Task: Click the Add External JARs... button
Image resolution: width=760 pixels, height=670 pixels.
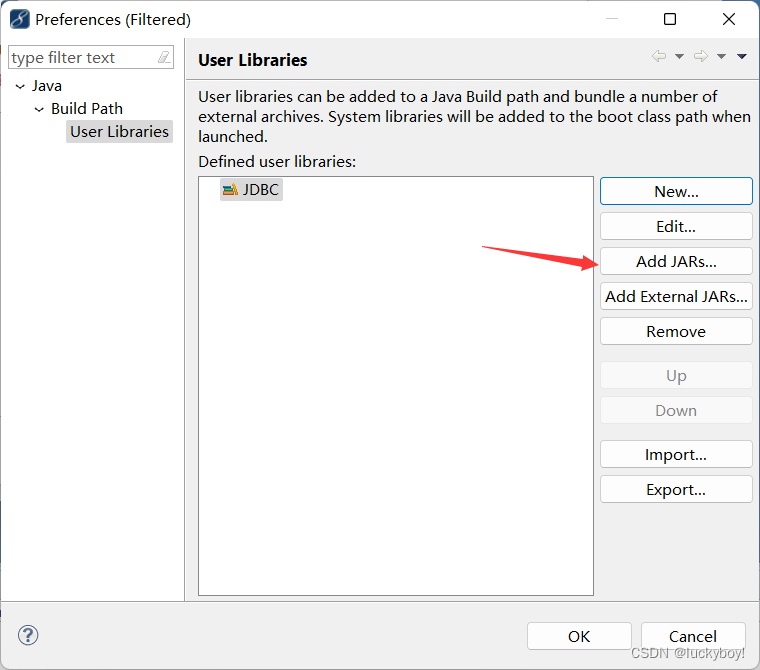Action: pyautogui.click(x=676, y=296)
